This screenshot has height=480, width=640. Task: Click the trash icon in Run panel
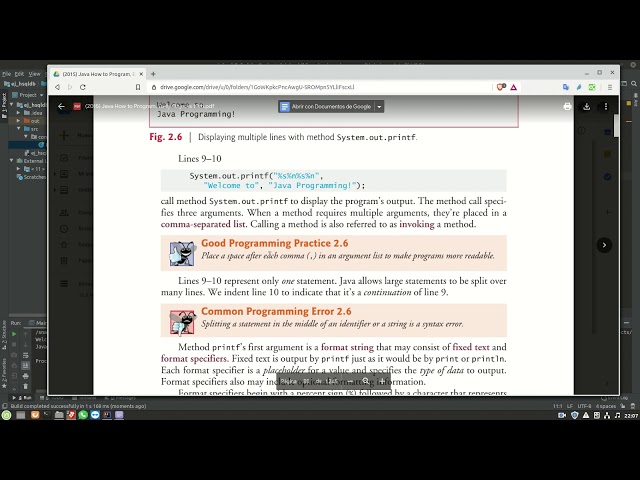[26, 386]
